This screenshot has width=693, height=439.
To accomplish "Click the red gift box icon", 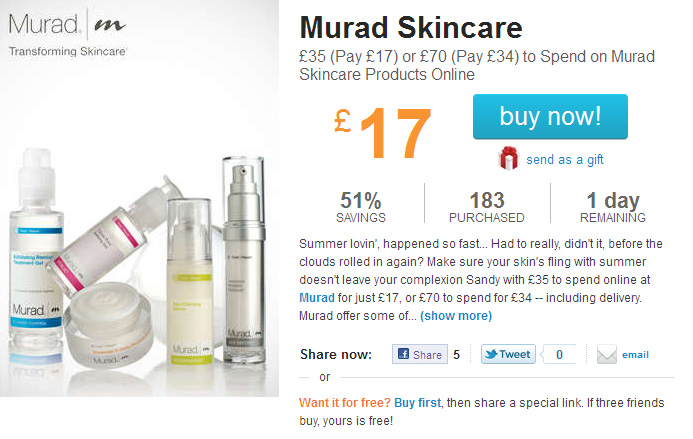I will tap(508, 158).
